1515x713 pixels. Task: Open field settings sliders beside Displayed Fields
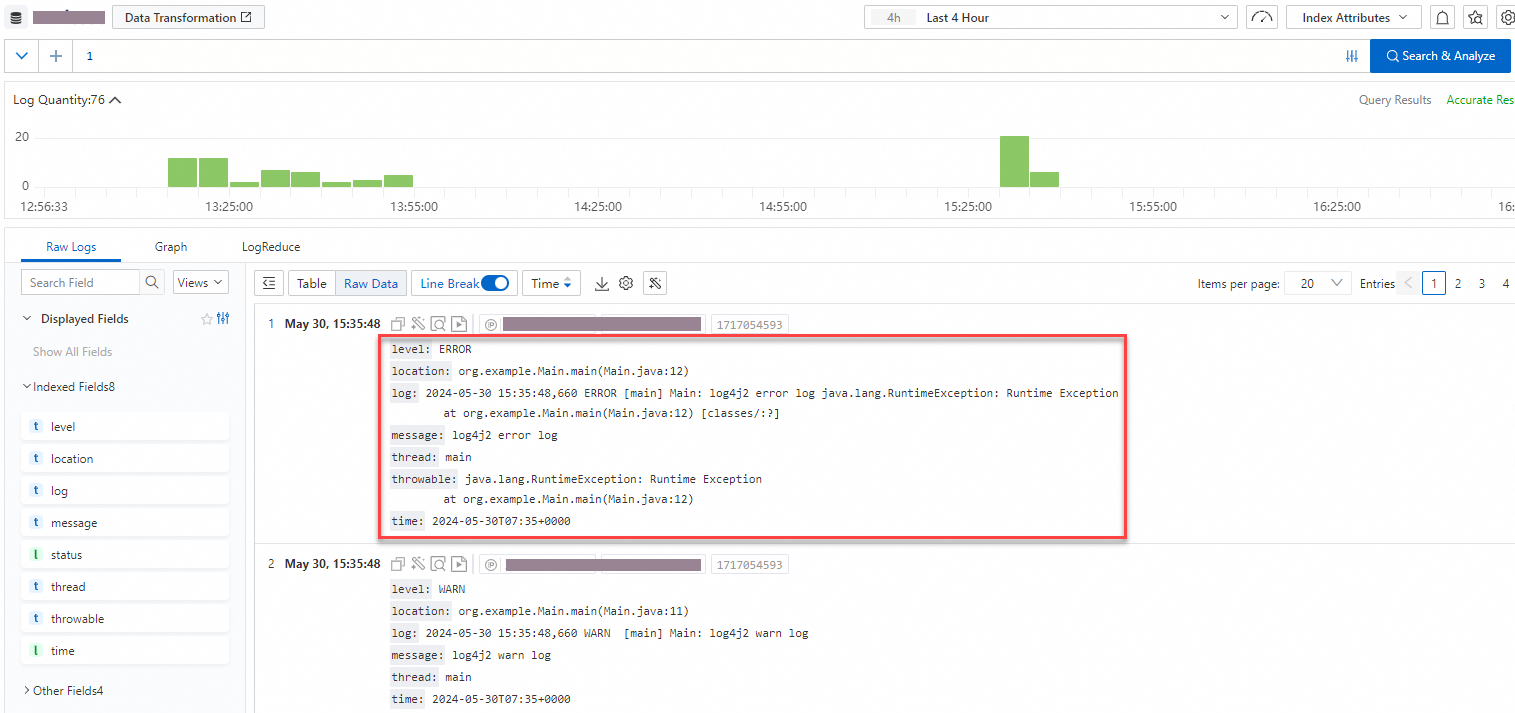223,319
